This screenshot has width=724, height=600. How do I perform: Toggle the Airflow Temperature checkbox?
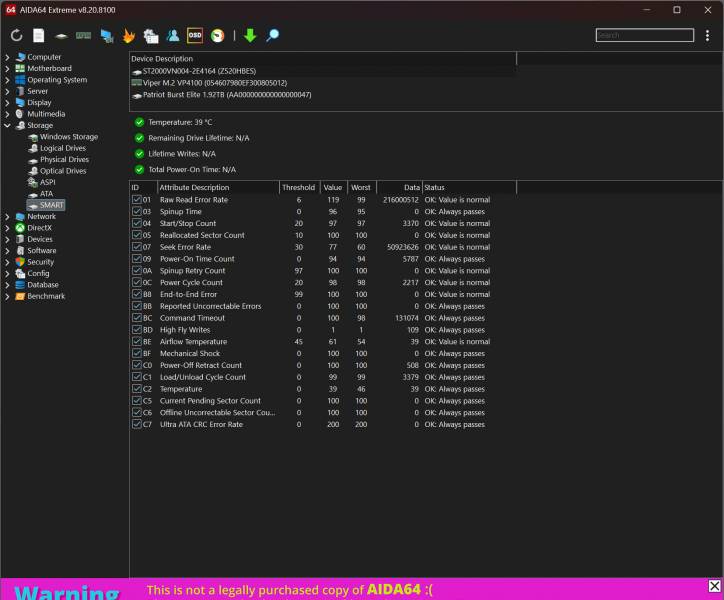137,341
